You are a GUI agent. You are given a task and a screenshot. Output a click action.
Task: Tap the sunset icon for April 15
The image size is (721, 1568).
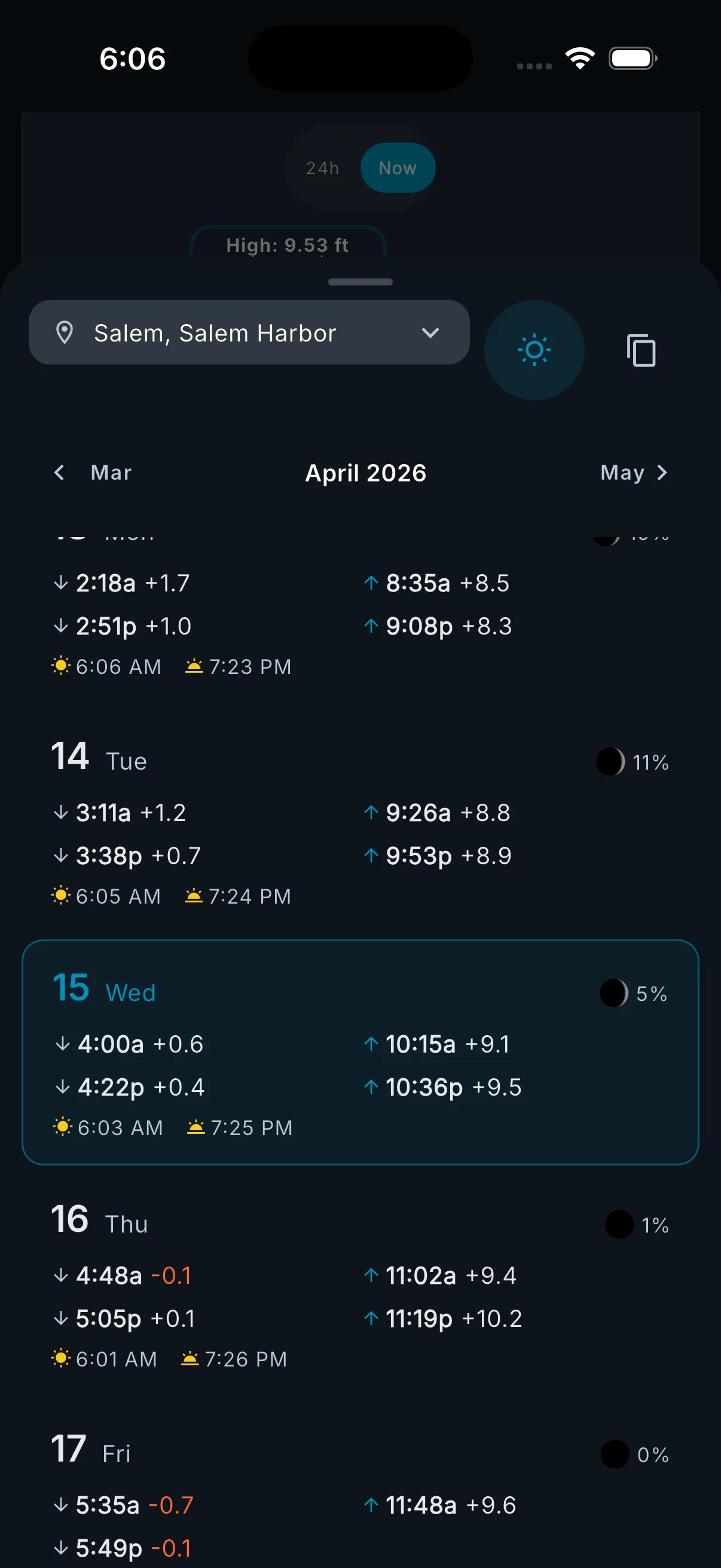click(x=195, y=1127)
